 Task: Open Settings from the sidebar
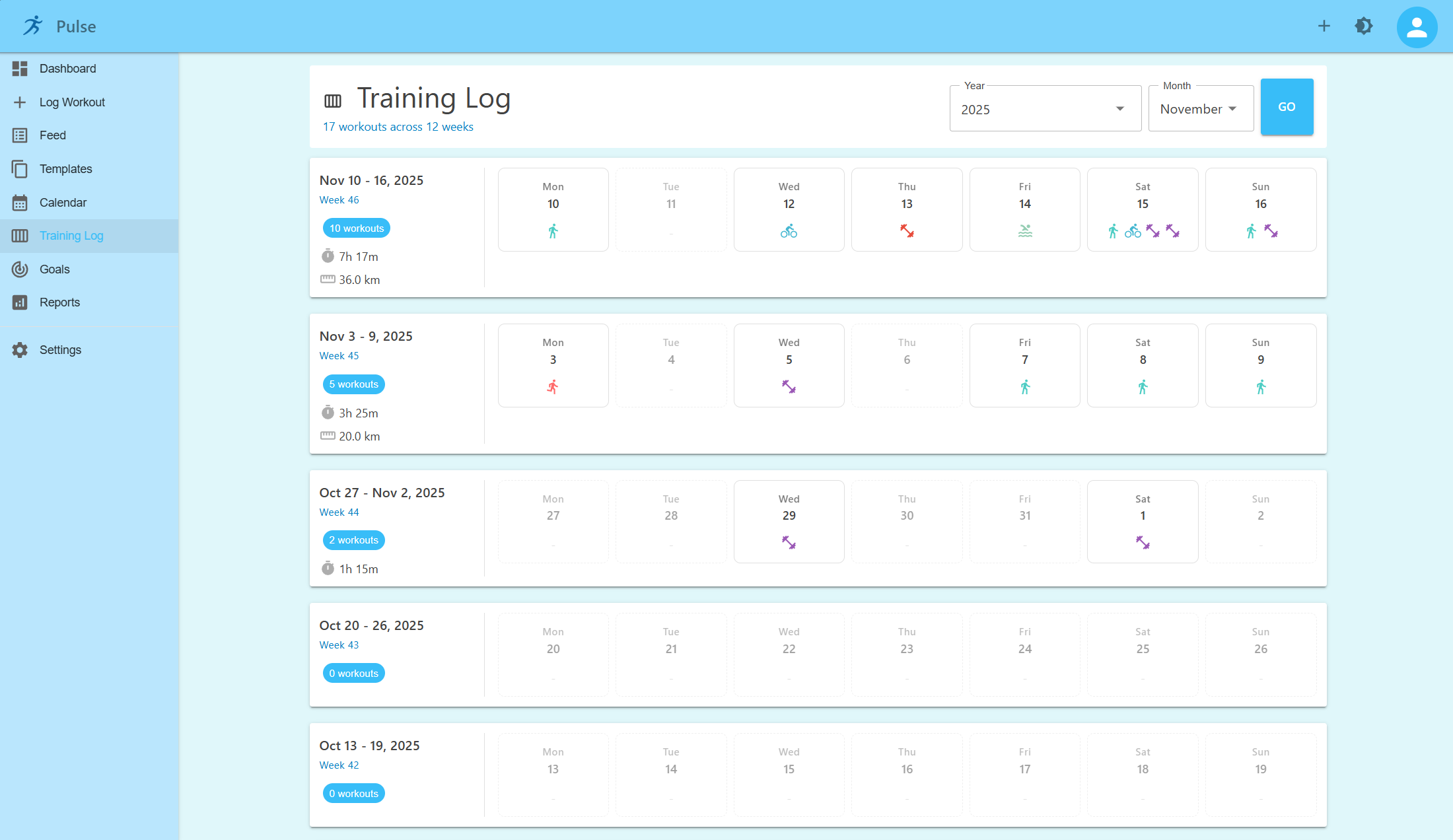59,349
